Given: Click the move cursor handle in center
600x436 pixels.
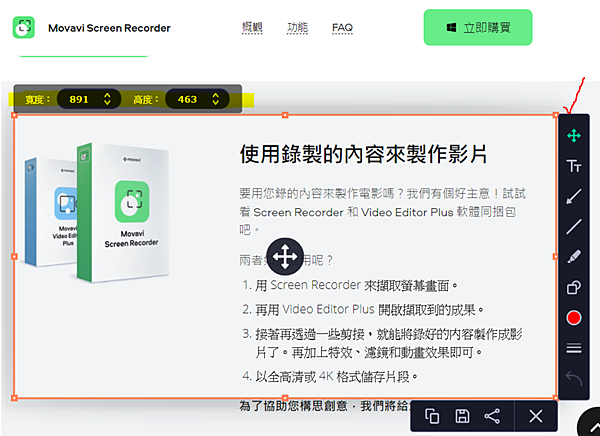Looking at the screenshot, I should [x=285, y=256].
